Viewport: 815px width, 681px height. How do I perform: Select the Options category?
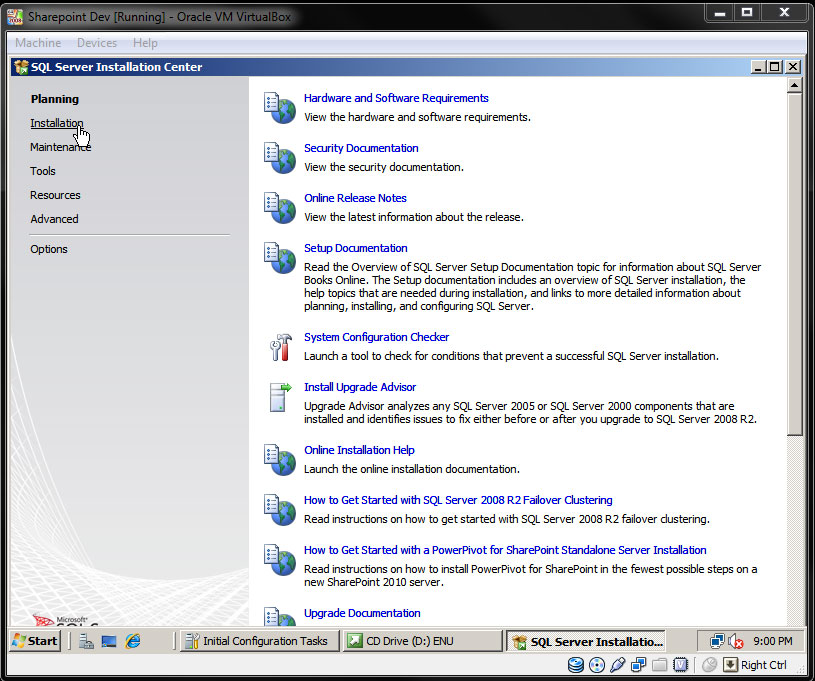click(x=49, y=249)
